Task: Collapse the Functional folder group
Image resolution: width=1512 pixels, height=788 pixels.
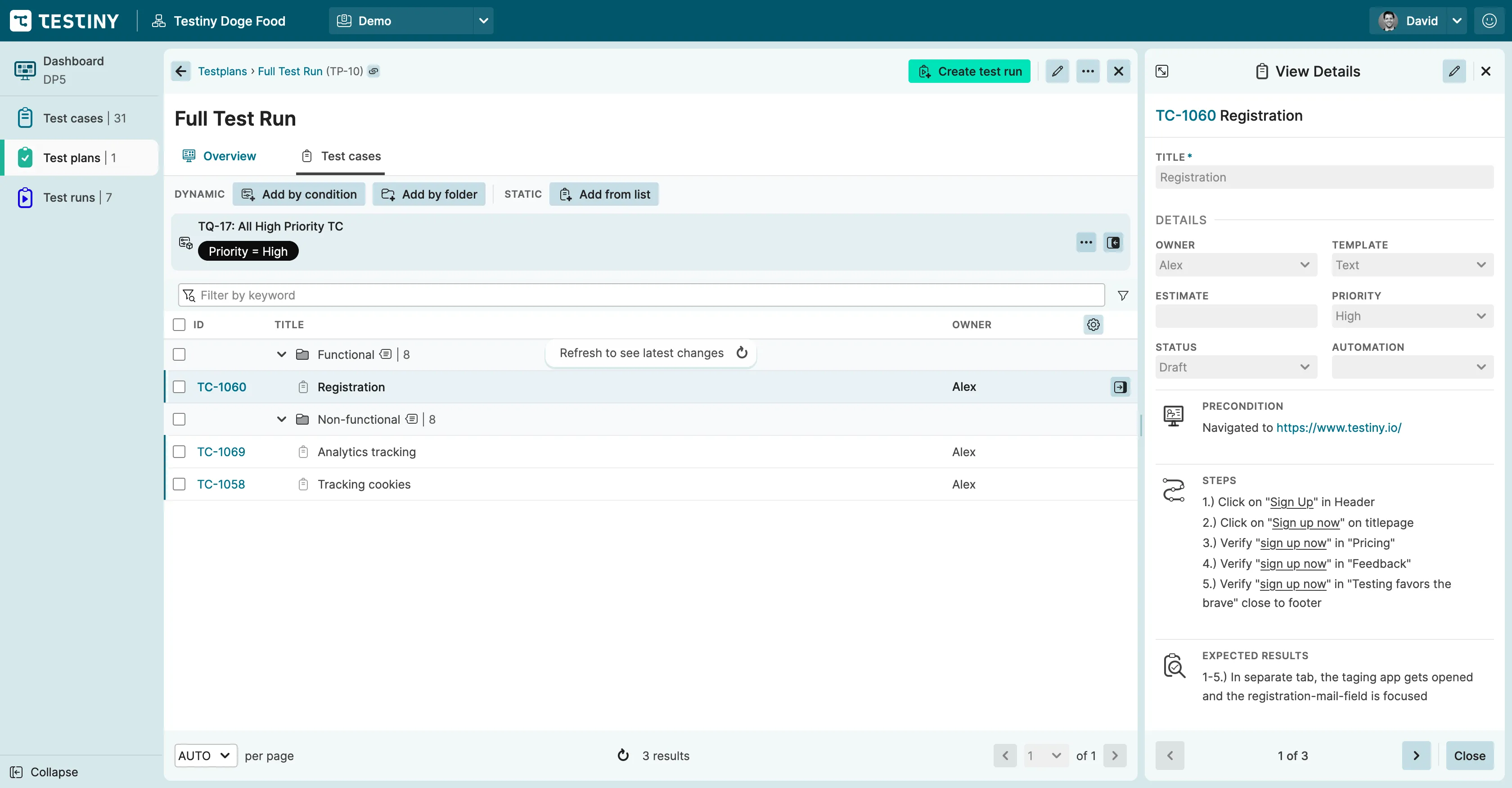Action: 281,355
